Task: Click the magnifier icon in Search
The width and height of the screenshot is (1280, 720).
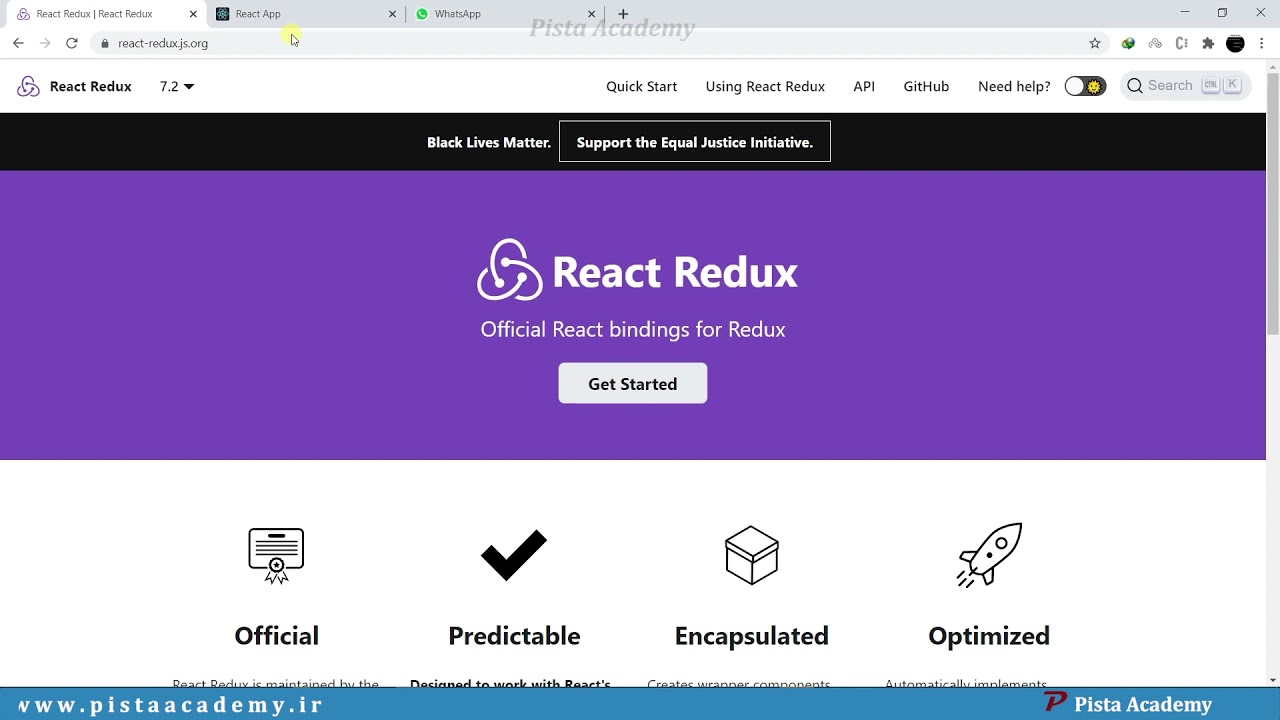Action: click(x=1135, y=86)
